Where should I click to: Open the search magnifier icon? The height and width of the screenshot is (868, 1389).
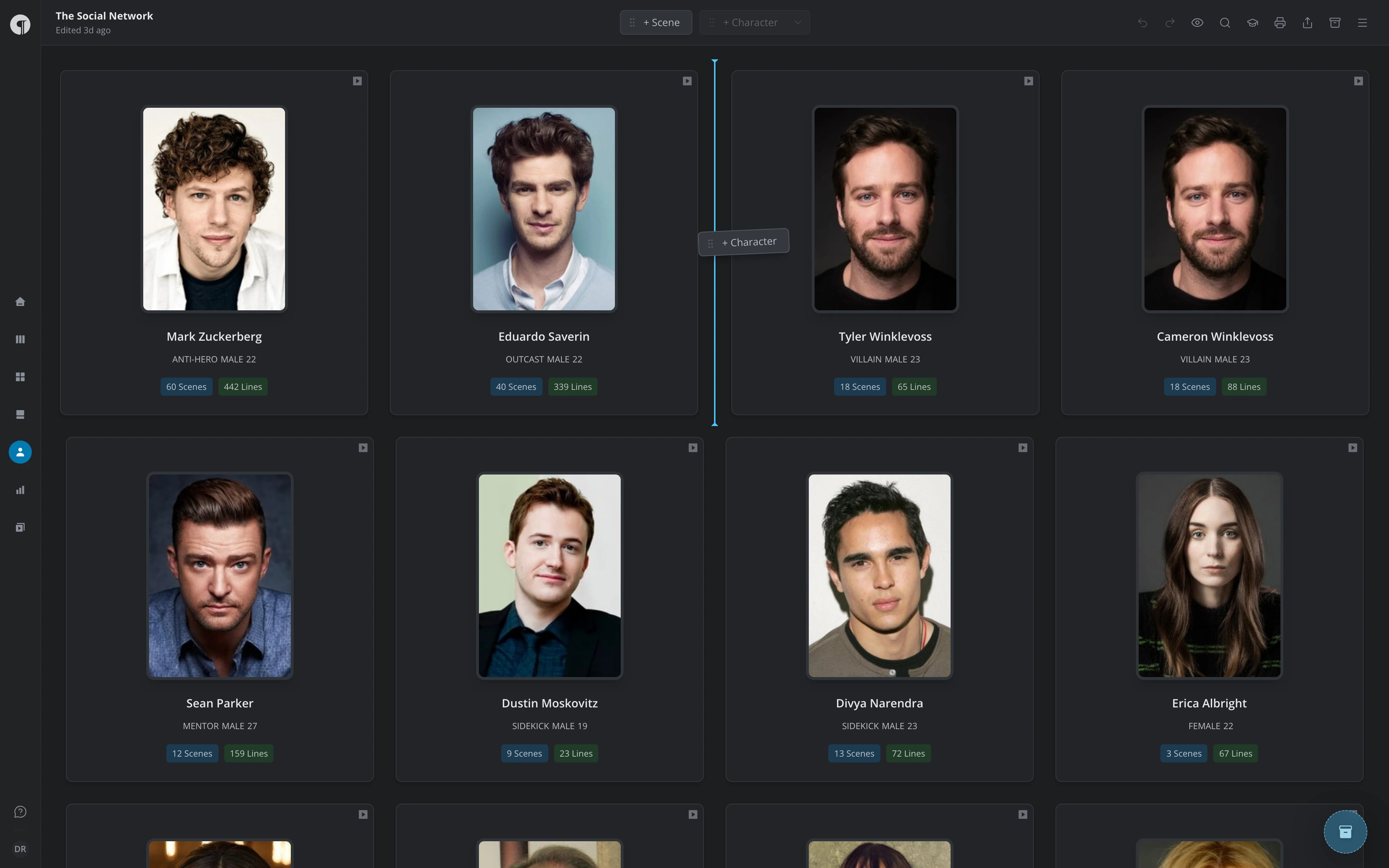(1225, 22)
